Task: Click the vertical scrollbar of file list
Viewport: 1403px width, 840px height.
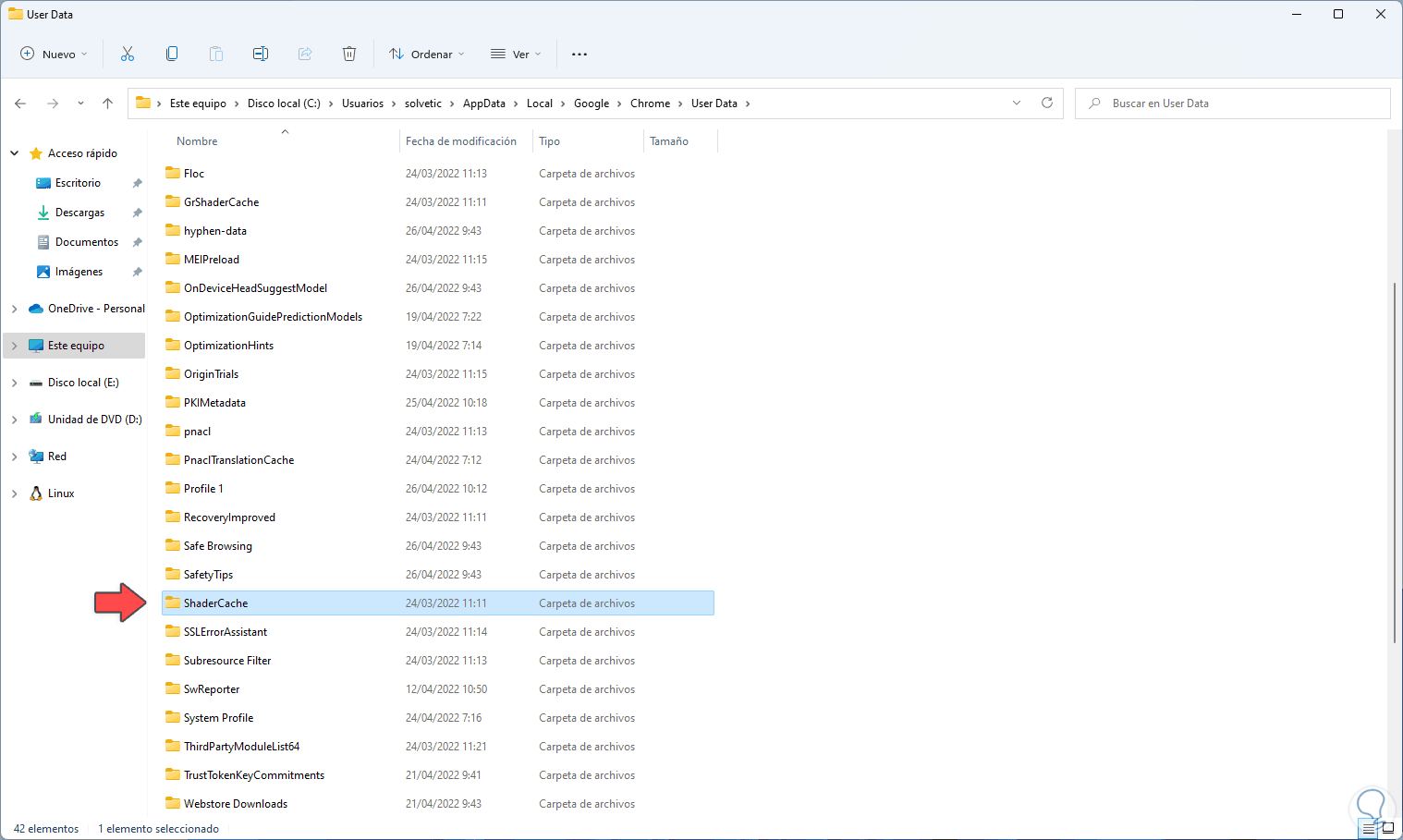Action: [x=1395, y=462]
